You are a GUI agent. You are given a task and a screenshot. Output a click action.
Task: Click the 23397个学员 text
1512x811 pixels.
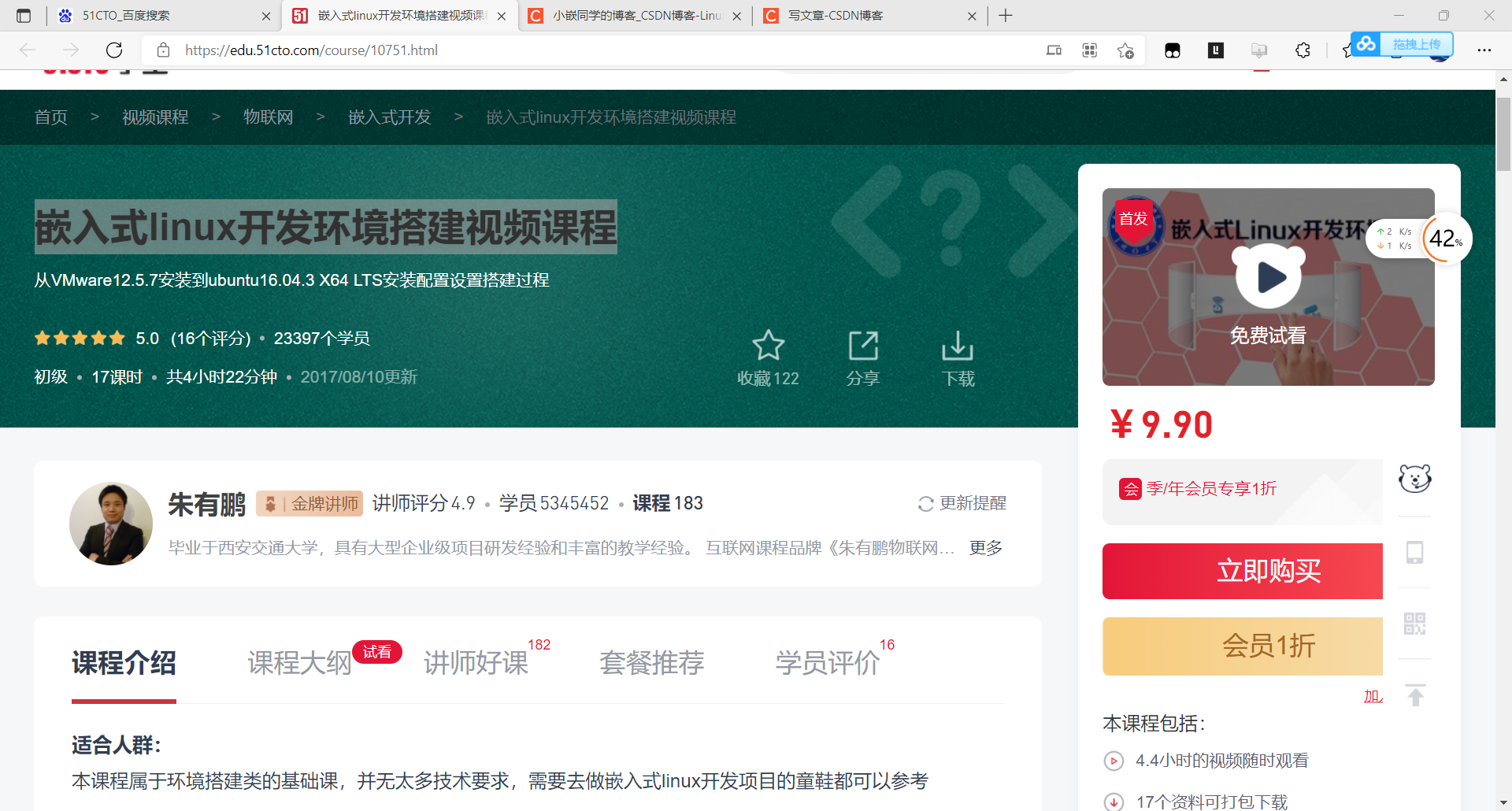321,339
